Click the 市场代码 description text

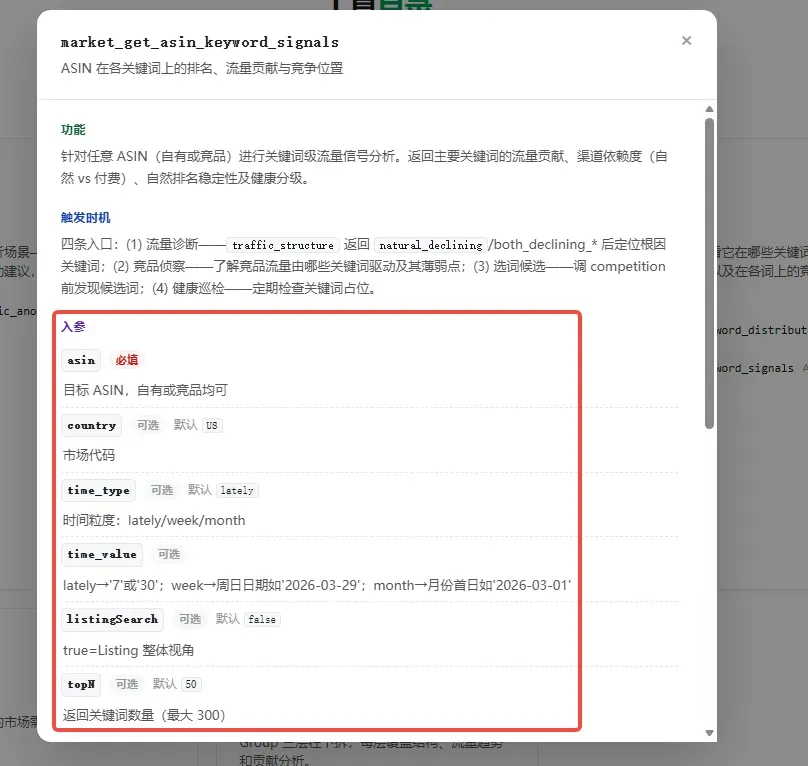coord(89,455)
